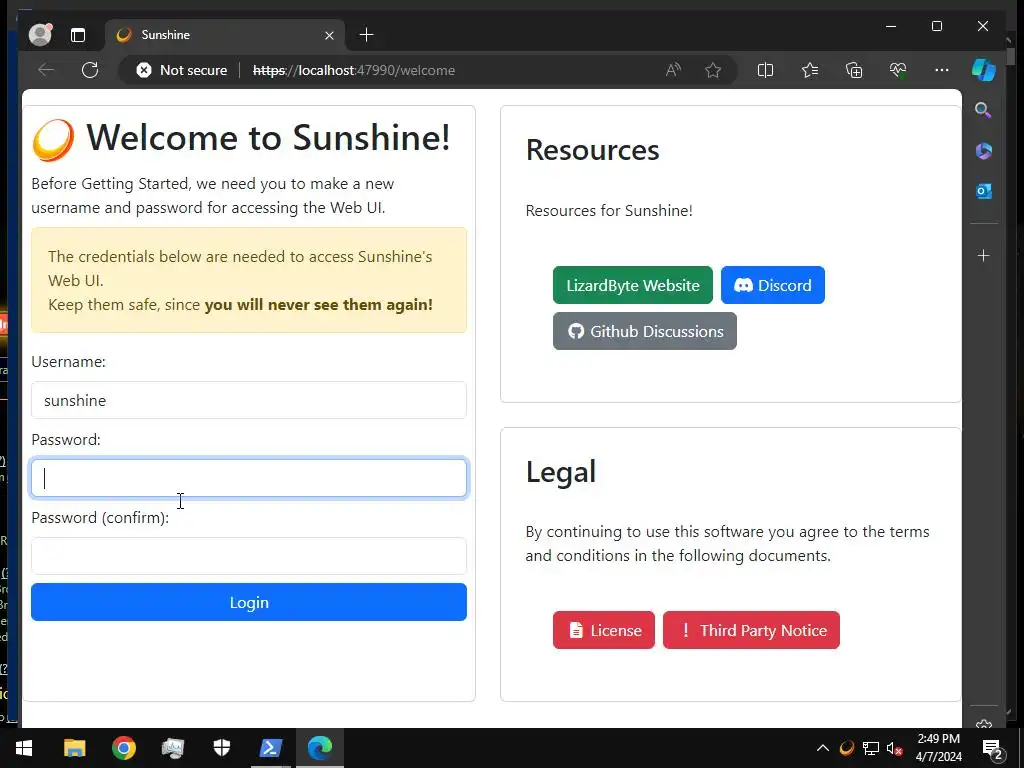1024x768 pixels.
Task: Switch to the Sunshine browser tab
Action: [224, 35]
